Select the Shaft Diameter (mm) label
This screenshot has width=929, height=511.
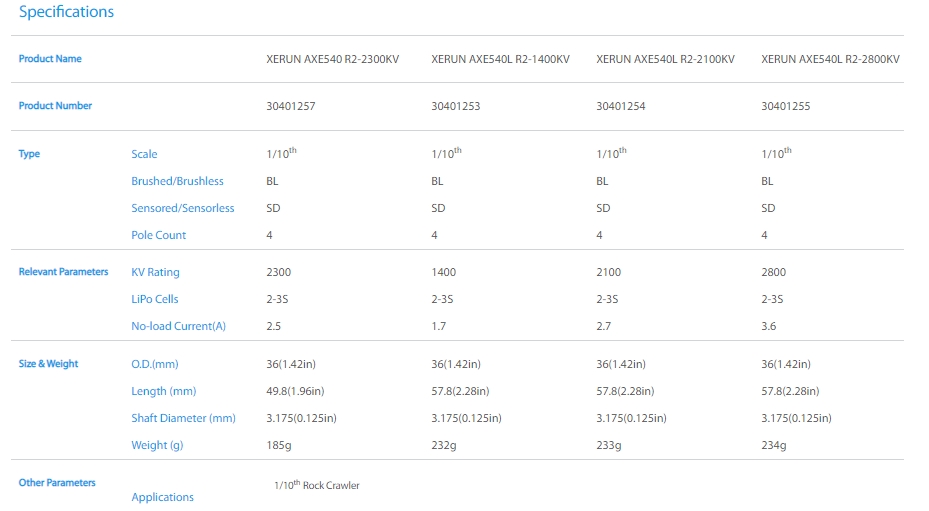183,418
